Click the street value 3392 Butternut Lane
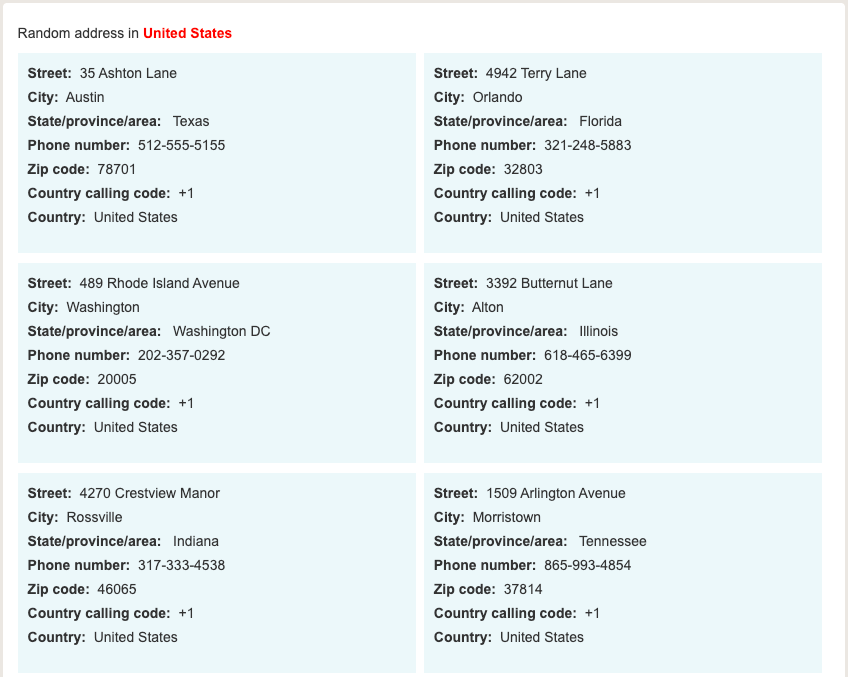This screenshot has width=848, height=677. [x=549, y=283]
